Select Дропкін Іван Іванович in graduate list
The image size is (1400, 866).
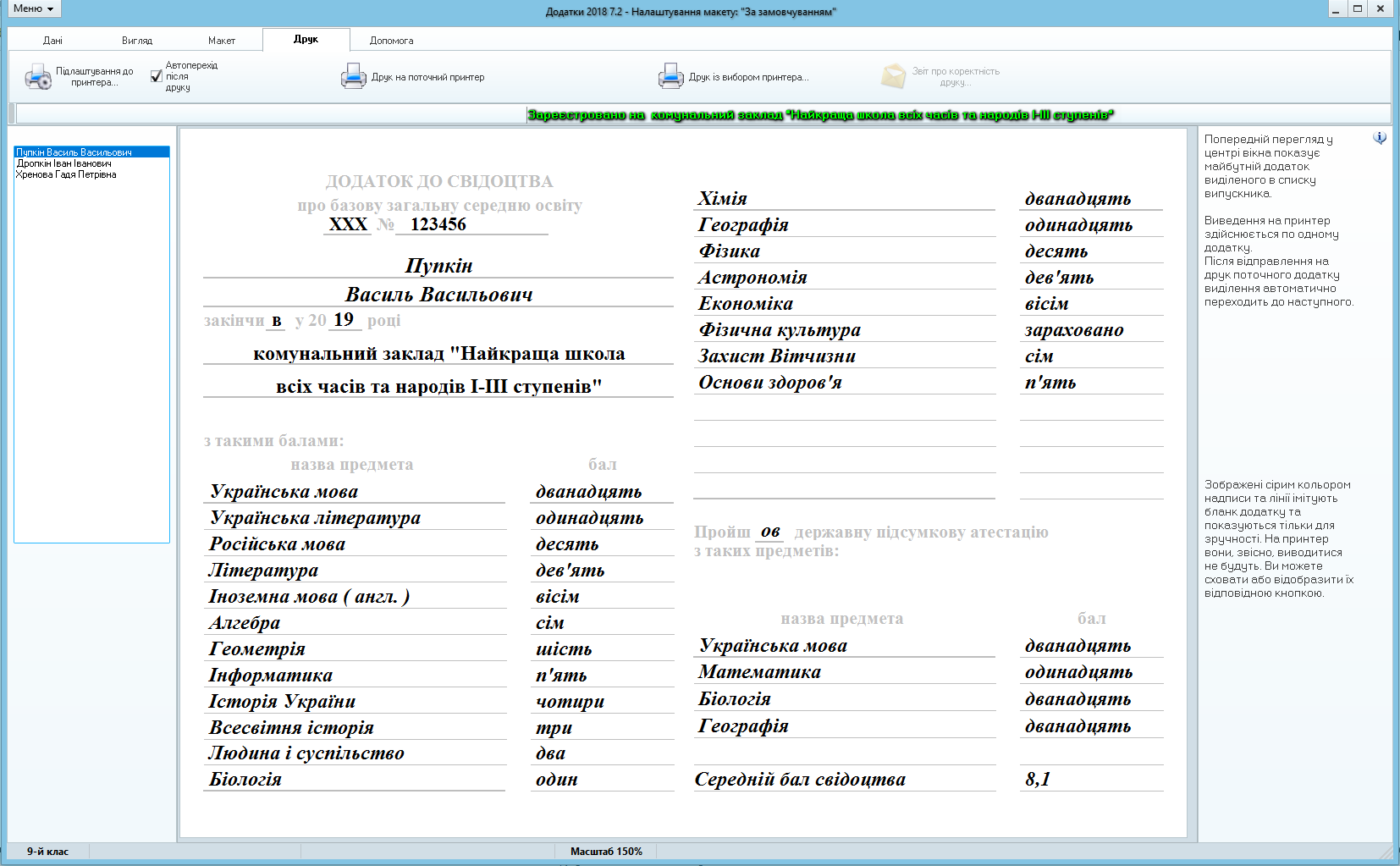tap(64, 163)
